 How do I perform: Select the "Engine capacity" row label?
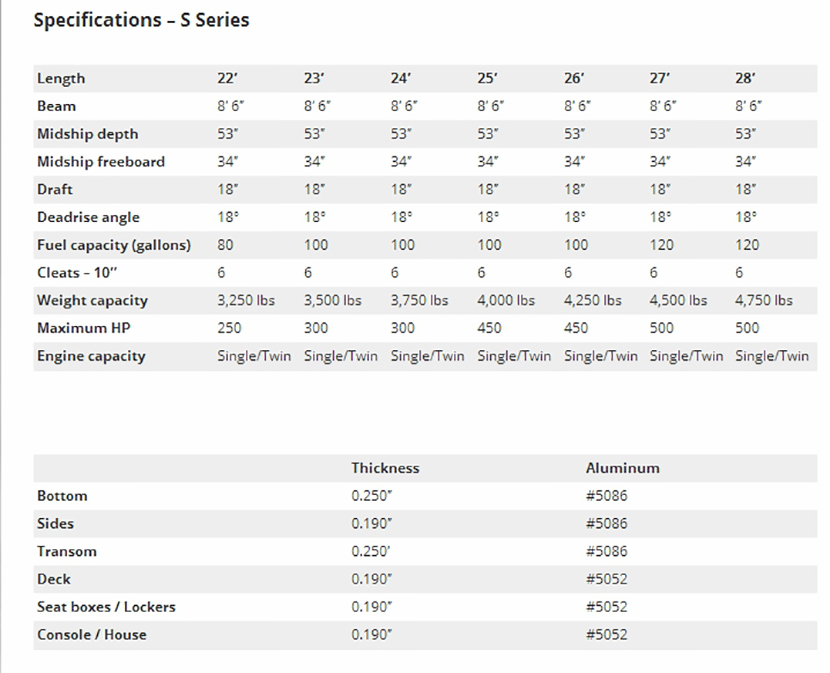[x=91, y=356]
